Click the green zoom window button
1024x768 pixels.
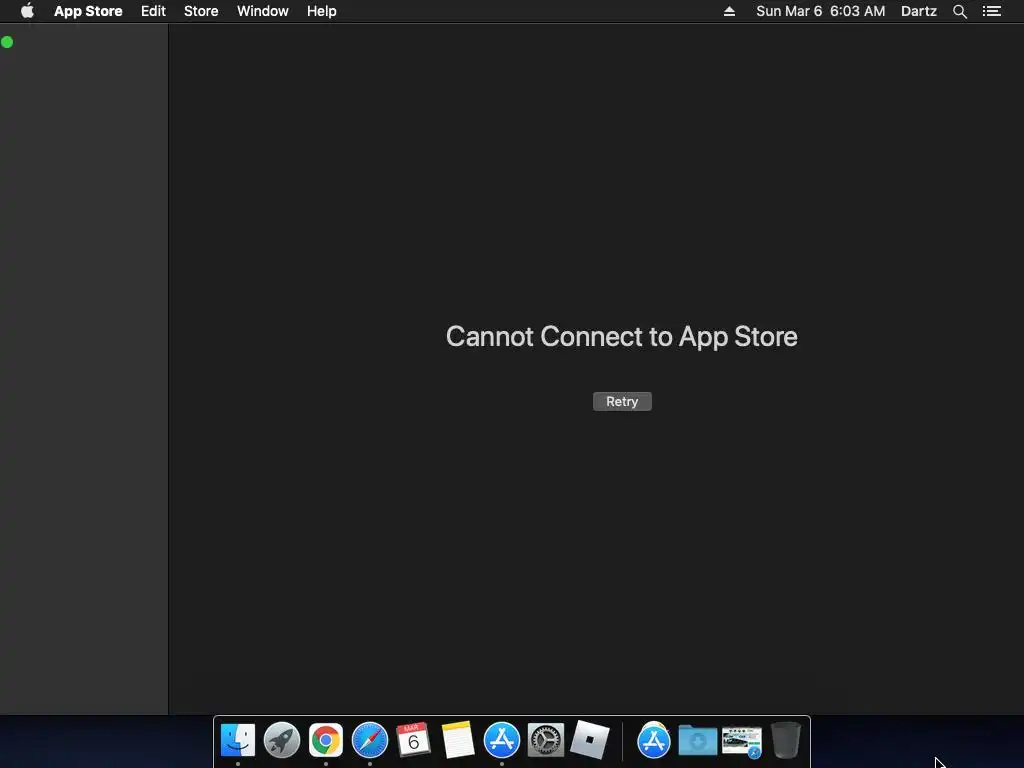[x=7, y=42]
